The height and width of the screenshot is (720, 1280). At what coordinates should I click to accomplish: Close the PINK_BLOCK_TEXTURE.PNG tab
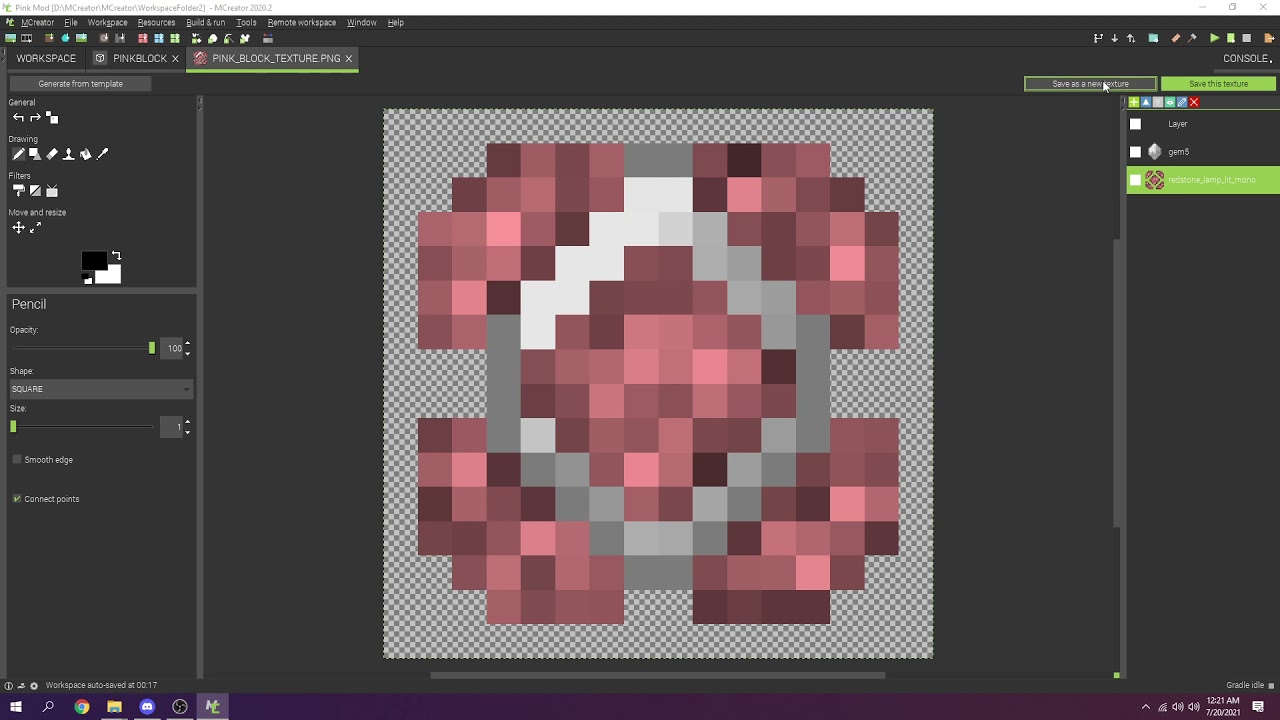[348, 59]
